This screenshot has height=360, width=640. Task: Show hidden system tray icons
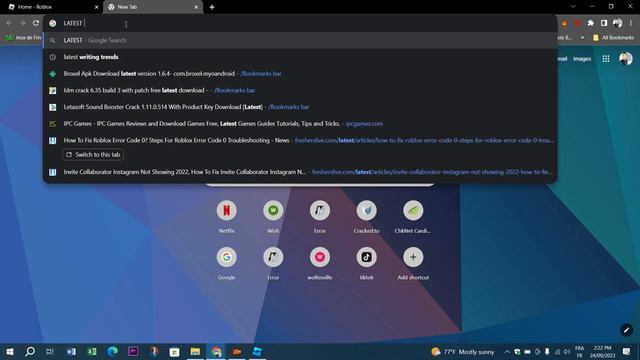(x=507, y=351)
